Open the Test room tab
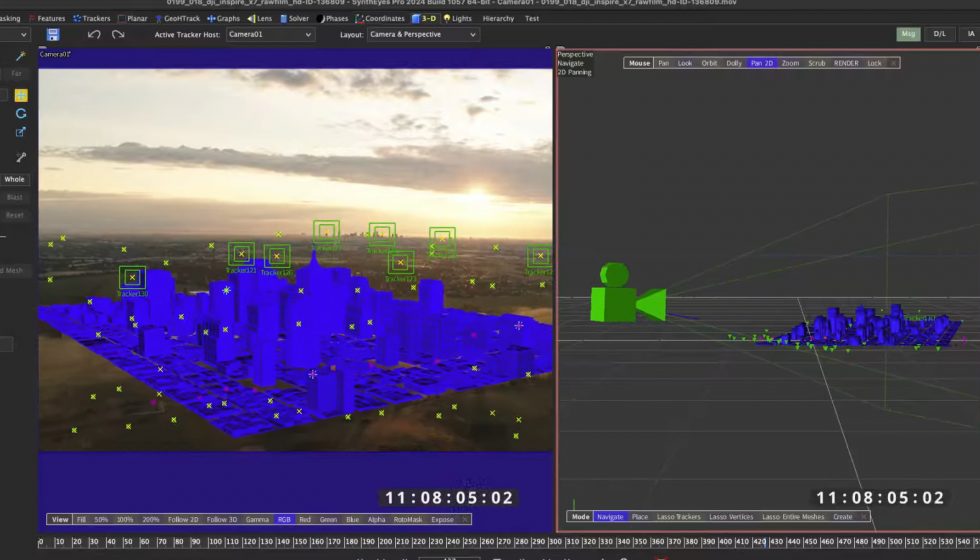The height and width of the screenshot is (560, 980). click(x=532, y=18)
